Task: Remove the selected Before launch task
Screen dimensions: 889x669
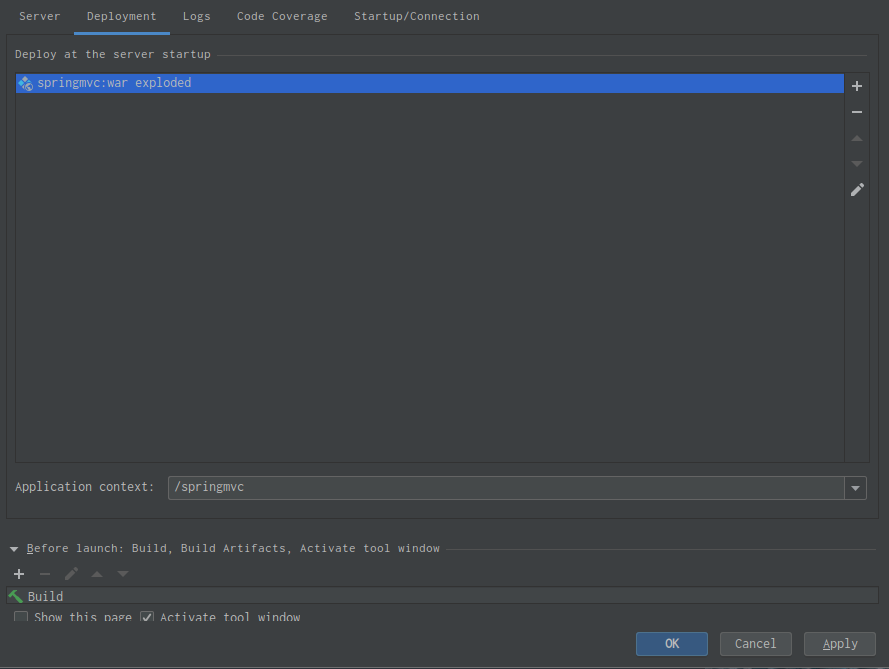Action: pyautogui.click(x=45, y=574)
